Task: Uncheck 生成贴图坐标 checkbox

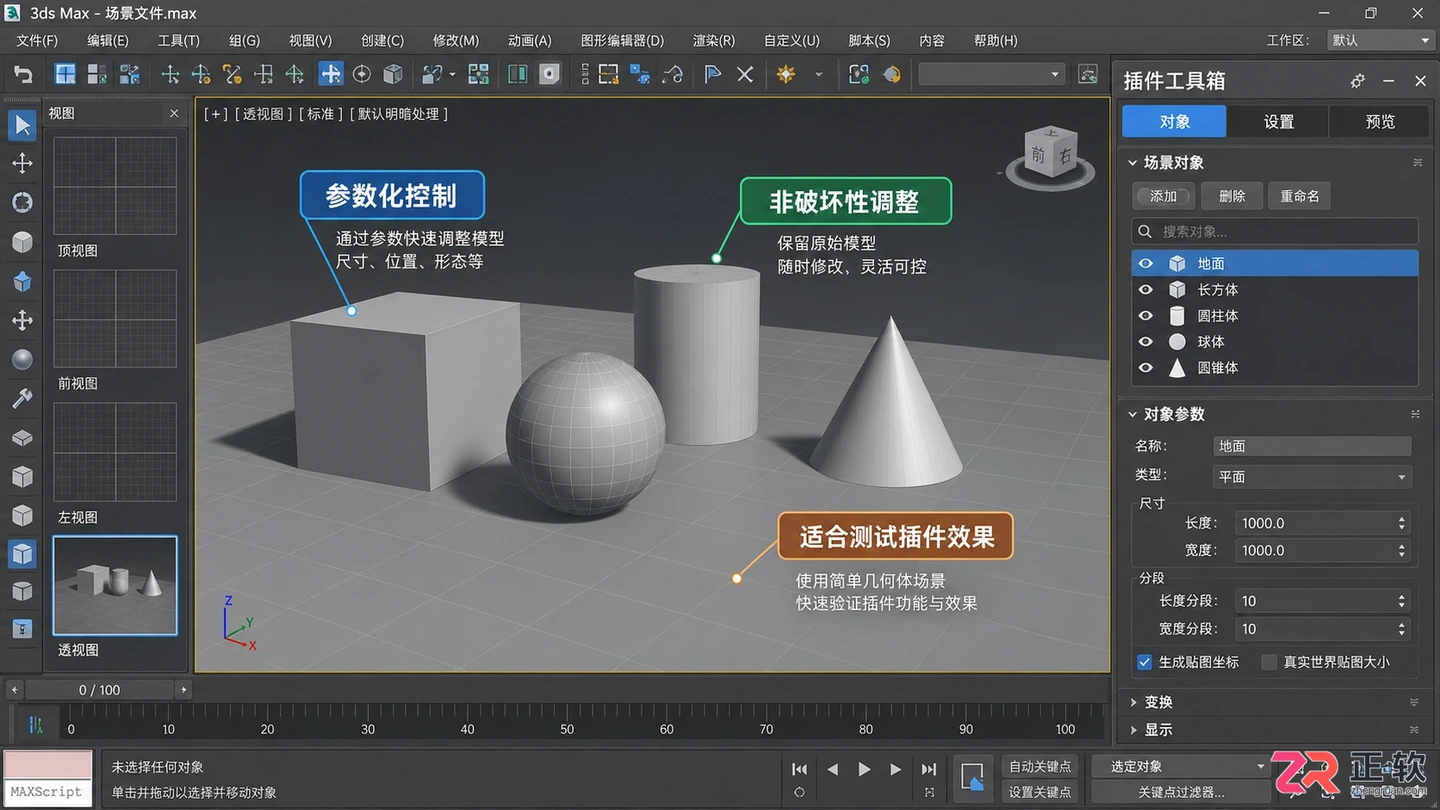Action: [x=1145, y=662]
